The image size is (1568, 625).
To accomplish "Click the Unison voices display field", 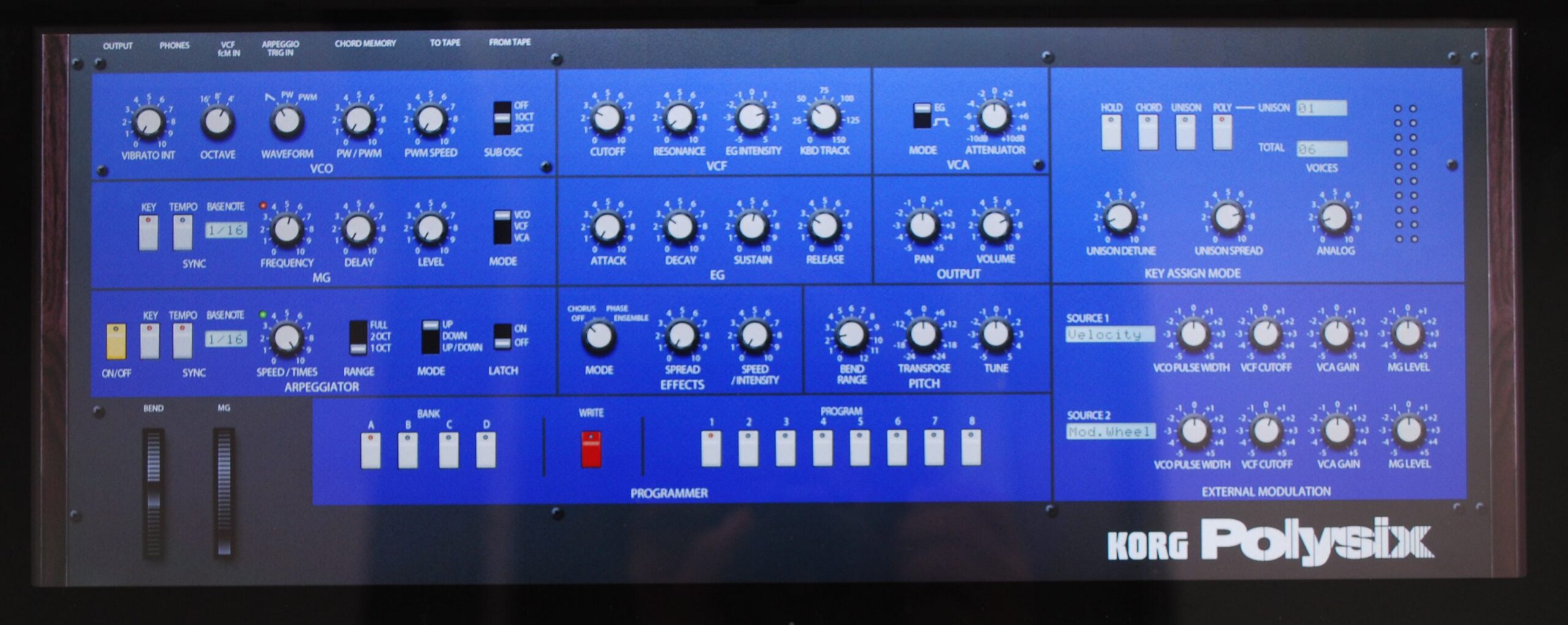I will click(1321, 108).
